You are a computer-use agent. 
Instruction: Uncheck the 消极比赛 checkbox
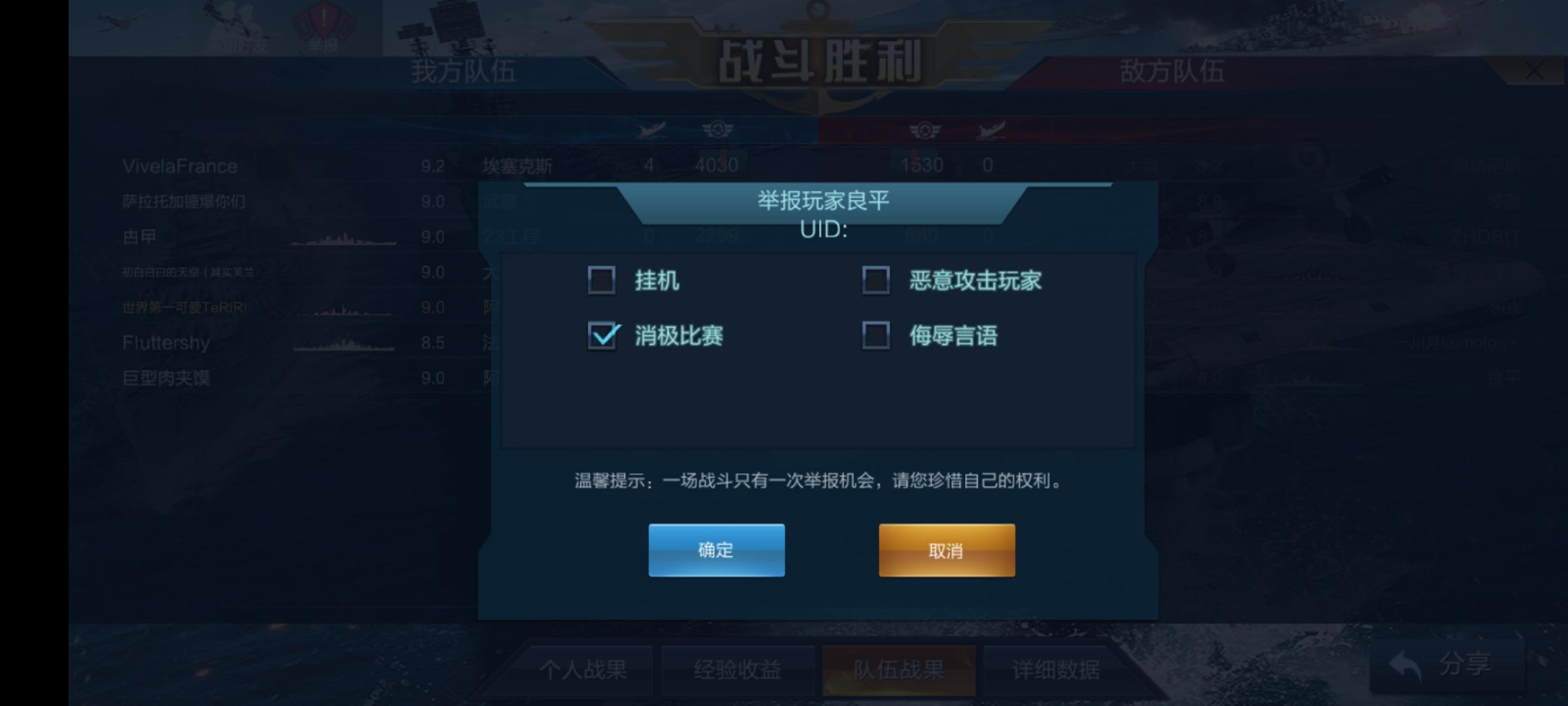(602, 335)
